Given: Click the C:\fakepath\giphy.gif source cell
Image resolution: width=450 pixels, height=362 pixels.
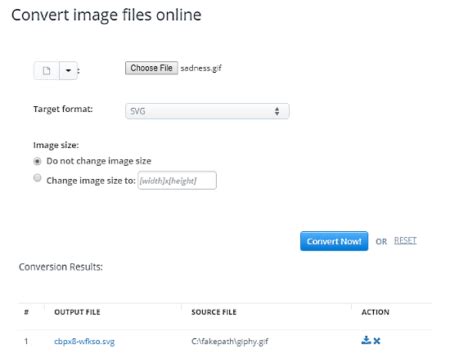Looking at the screenshot, I should pyautogui.click(x=230, y=341).
